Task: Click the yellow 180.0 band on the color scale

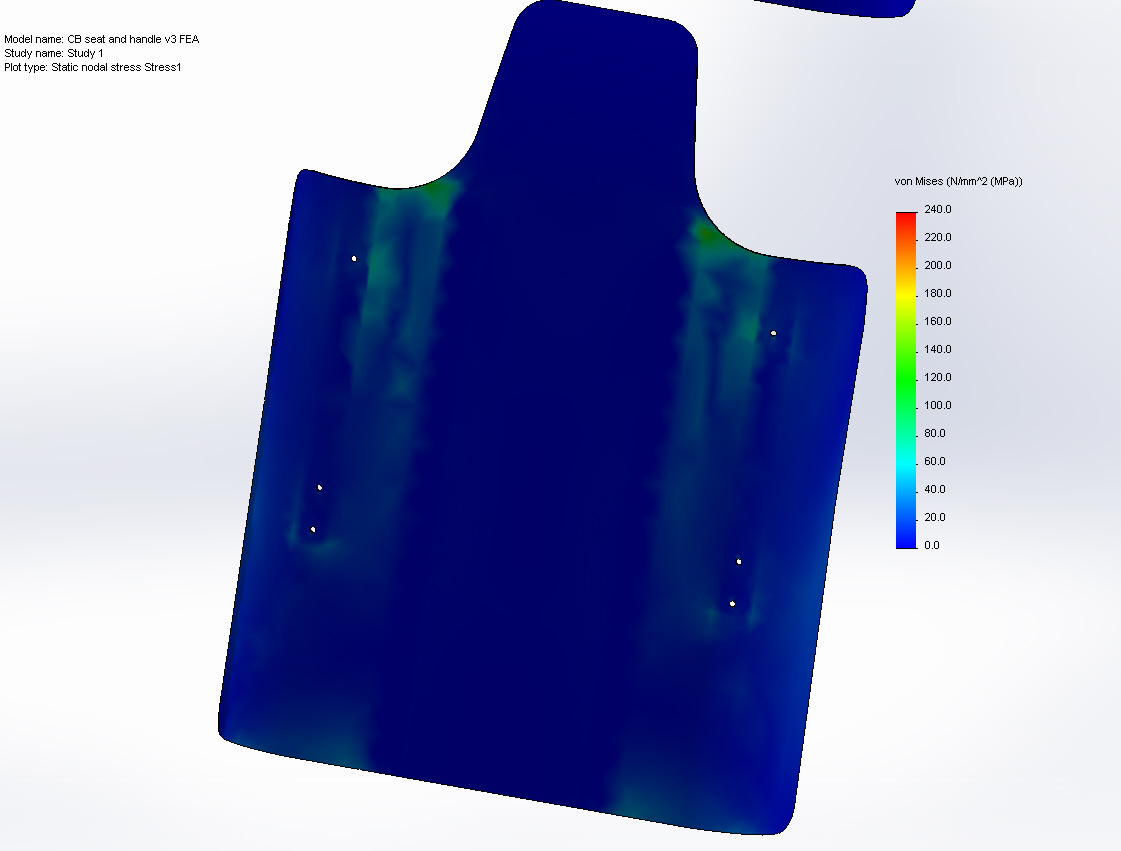Action: click(x=906, y=293)
